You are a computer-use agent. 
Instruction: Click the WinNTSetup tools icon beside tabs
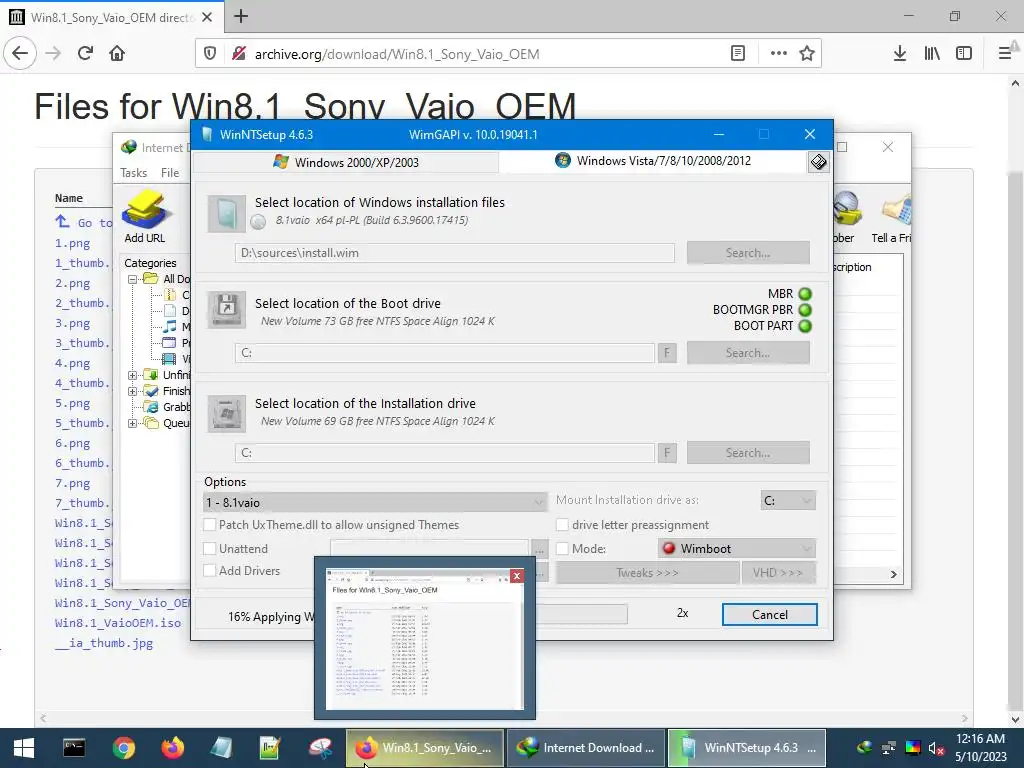click(818, 161)
